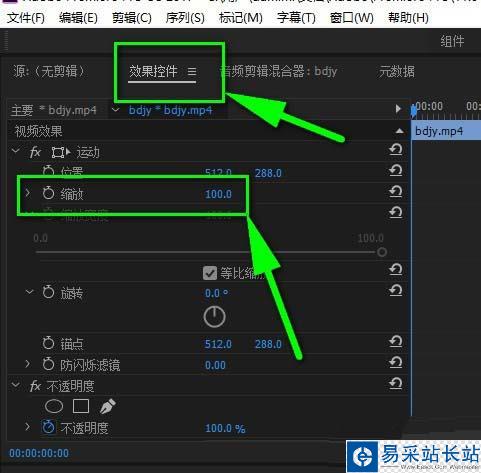This screenshot has width=481, height=473.
Task: Reset the 锚点 parameter
Action: (x=395, y=341)
